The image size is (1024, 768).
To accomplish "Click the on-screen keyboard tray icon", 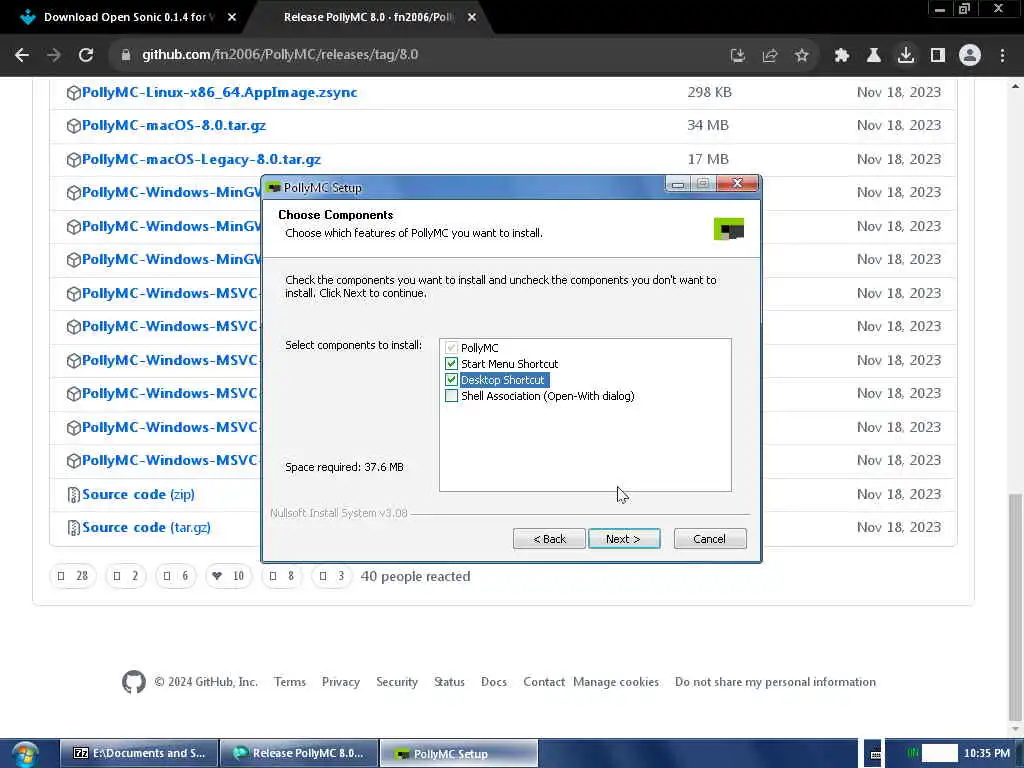I will [875, 754].
